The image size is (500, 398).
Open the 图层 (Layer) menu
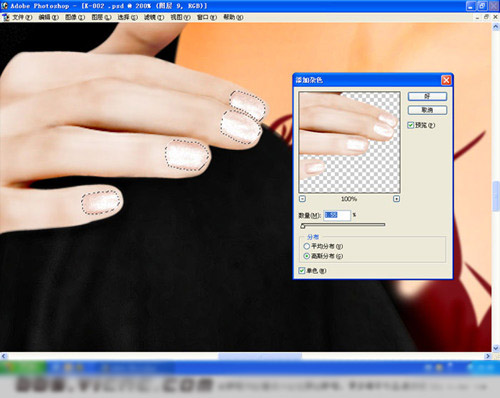pyautogui.click(x=101, y=17)
